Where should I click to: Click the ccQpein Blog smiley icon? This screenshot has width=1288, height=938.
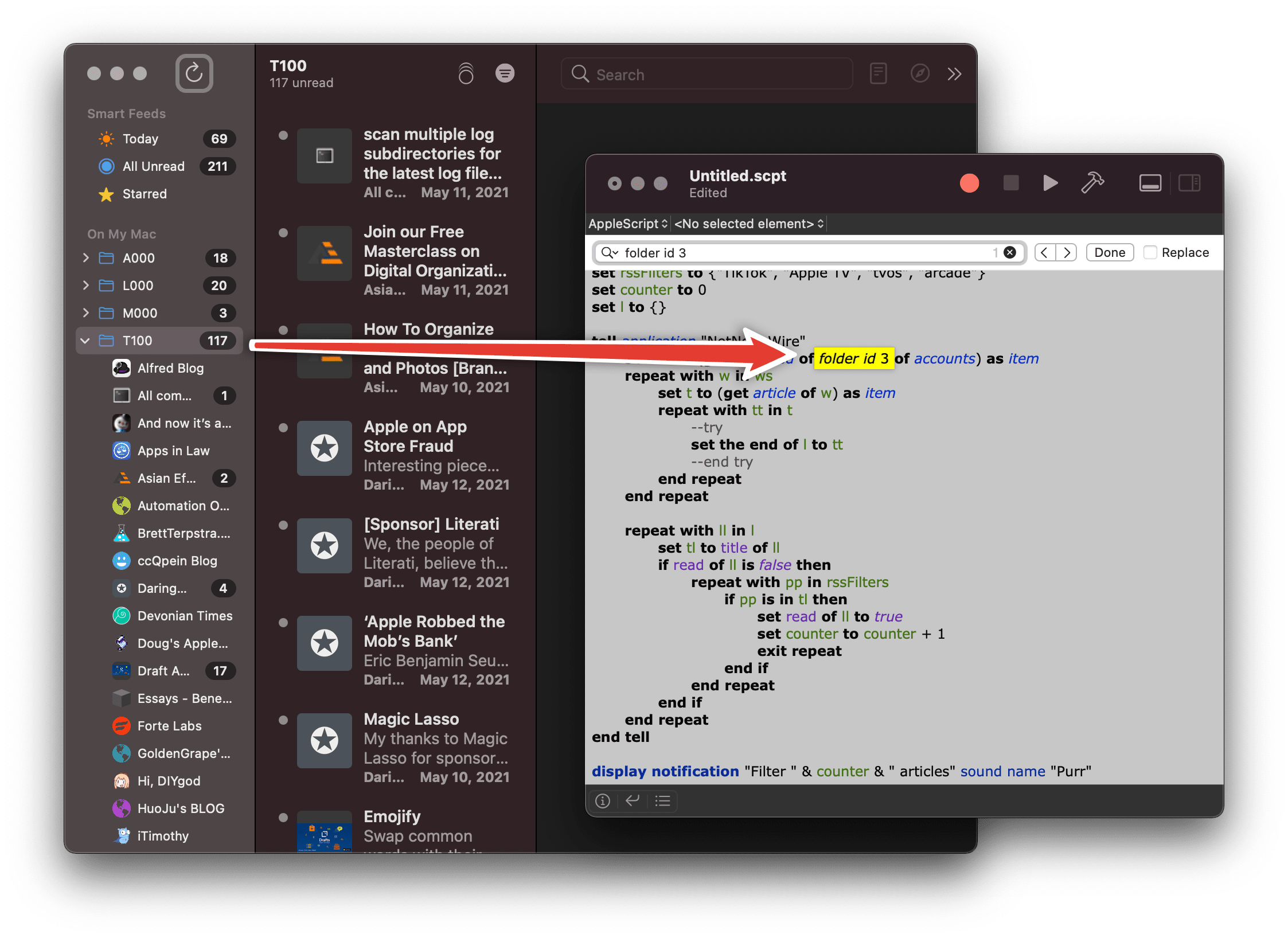point(122,561)
